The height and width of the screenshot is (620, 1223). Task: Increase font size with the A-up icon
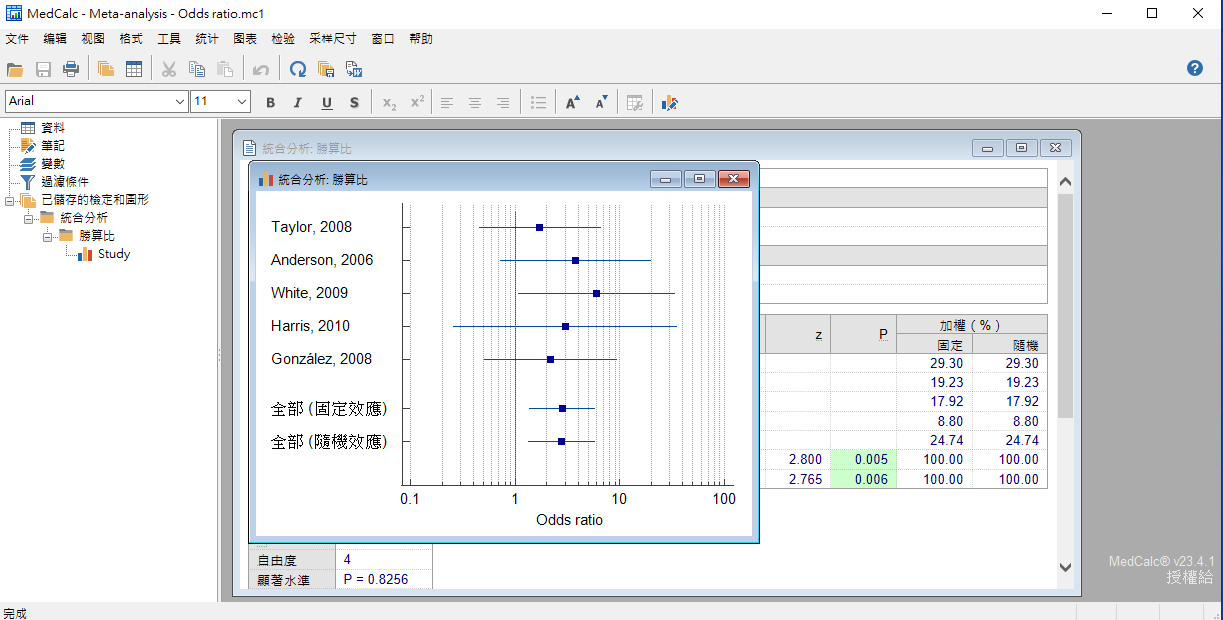point(572,102)
